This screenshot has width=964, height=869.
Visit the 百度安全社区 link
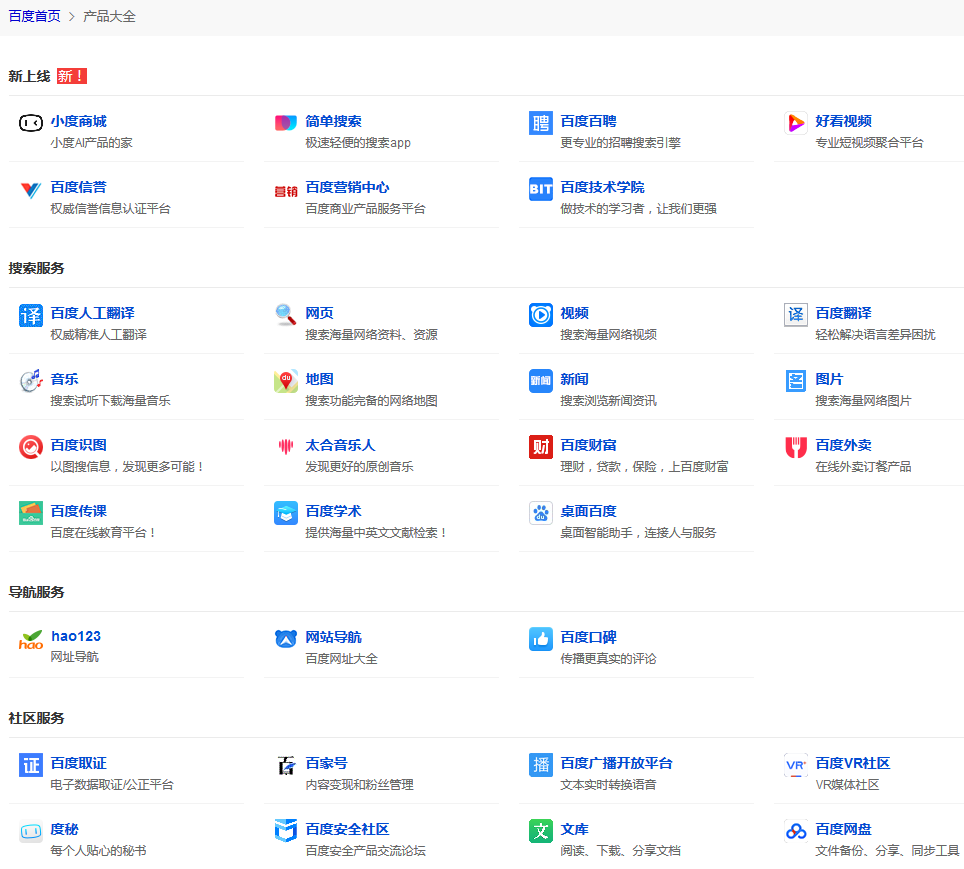tap(347, 829)
